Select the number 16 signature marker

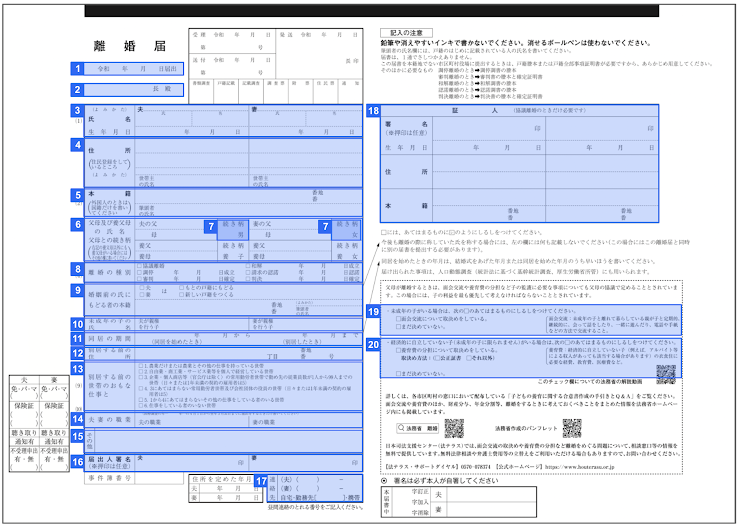pos(77,461)
